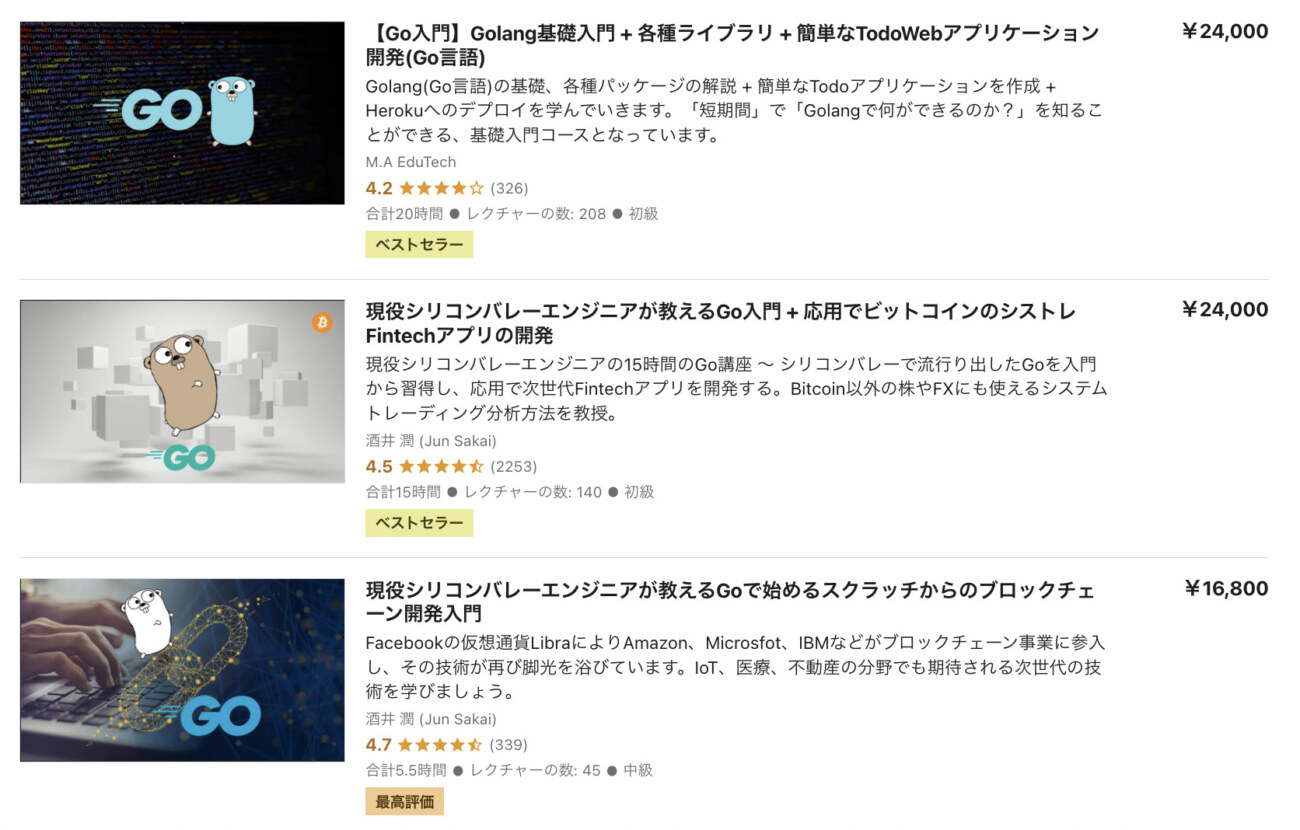Click the (2253) review count
This screenshot has width=1300, height=830.
(514, 466)
